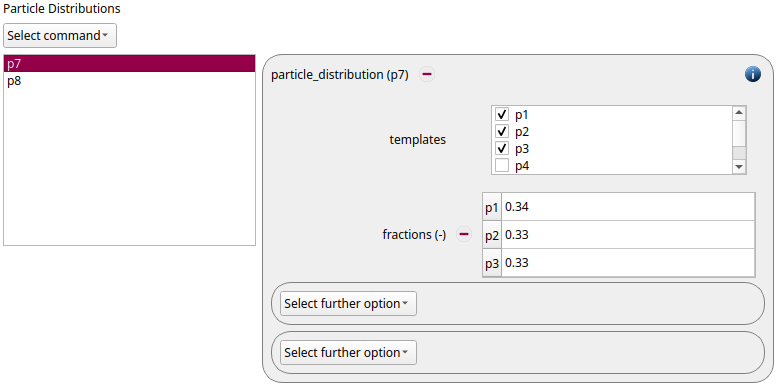Click the p2 row header in fractions table

492,235
